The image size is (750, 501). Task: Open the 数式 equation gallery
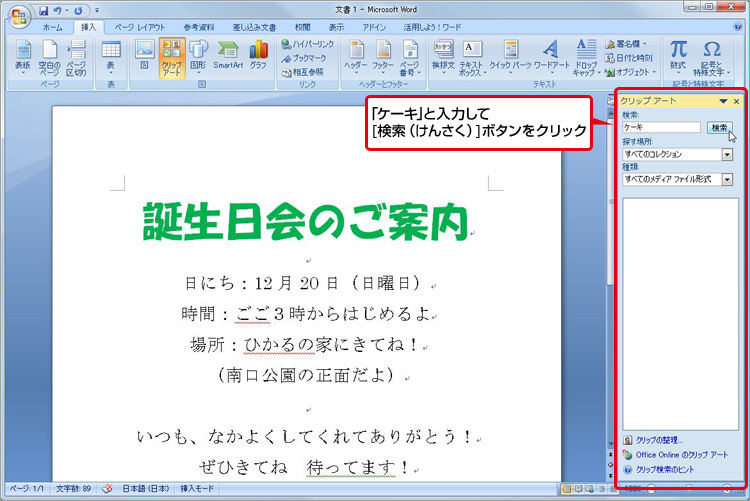(x=678, y=58)
